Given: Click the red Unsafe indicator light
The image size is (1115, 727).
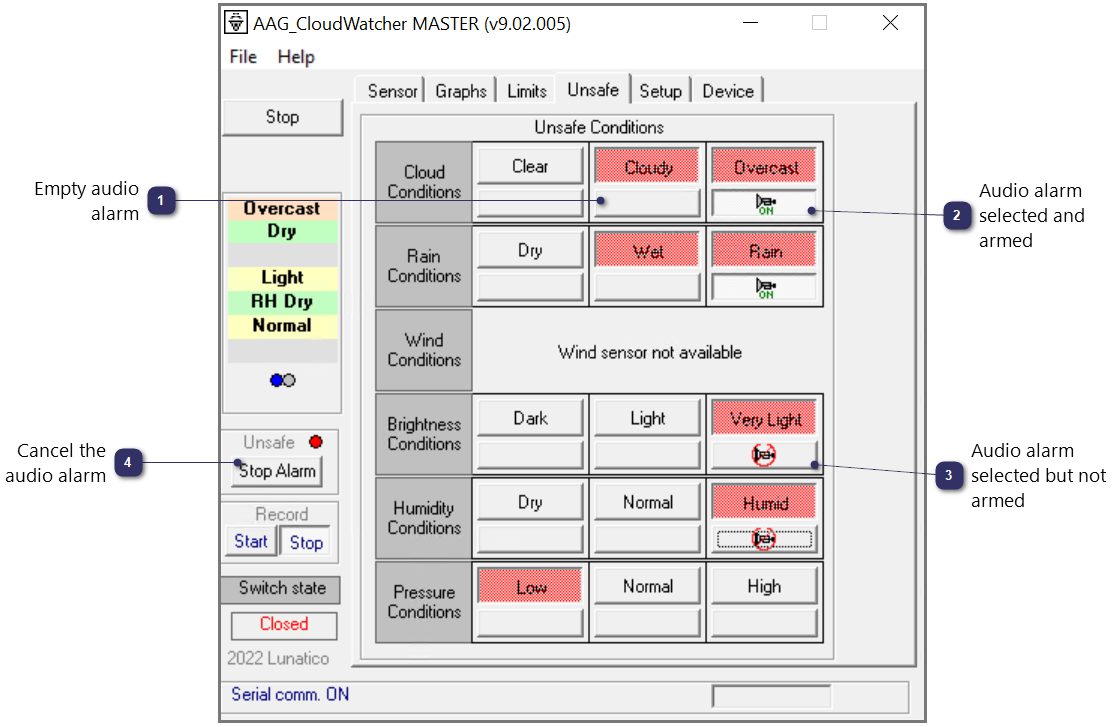Looking at the screenshot, I should (316, 442).
